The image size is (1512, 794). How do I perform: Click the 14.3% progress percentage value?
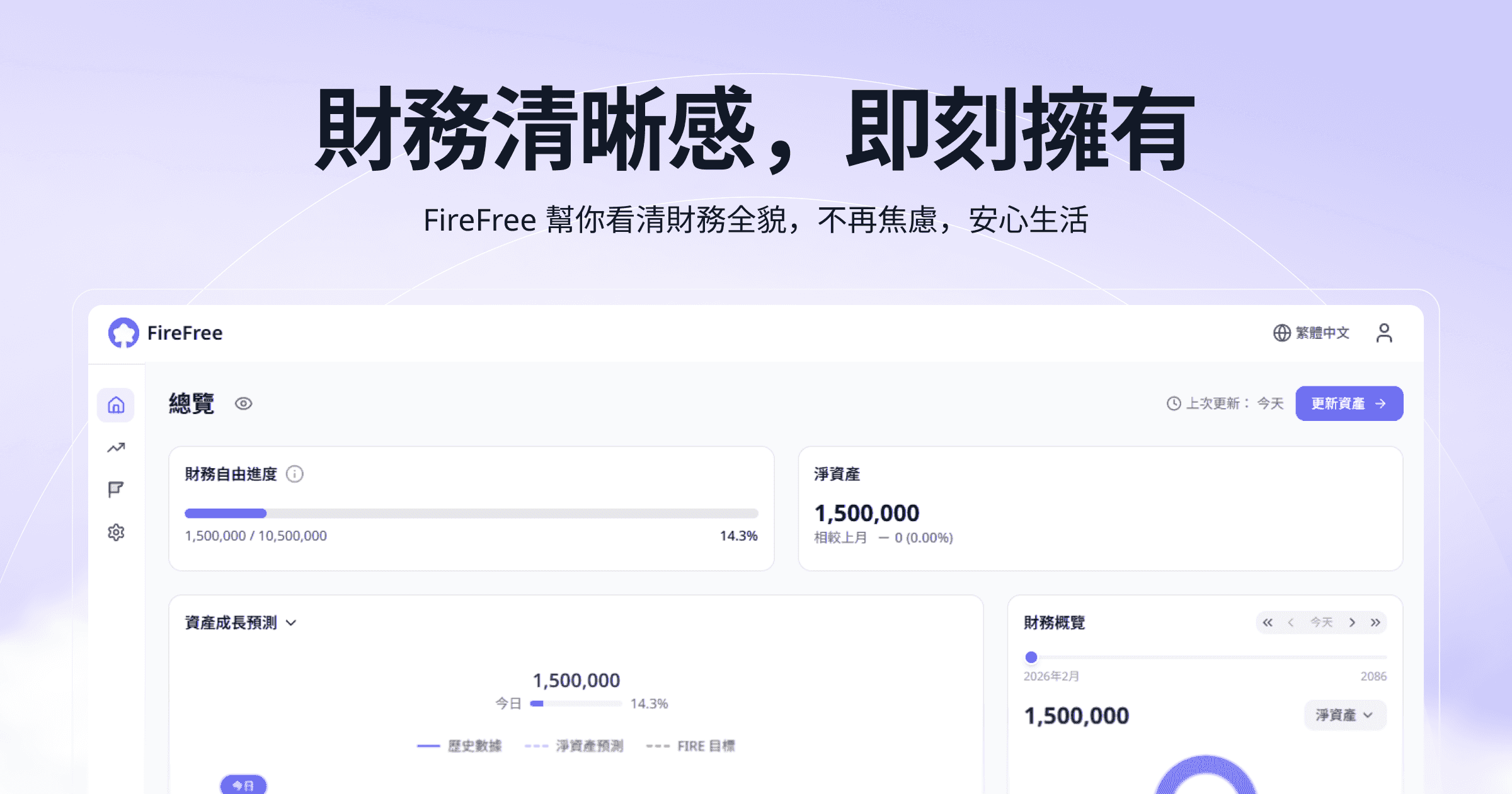738,536
